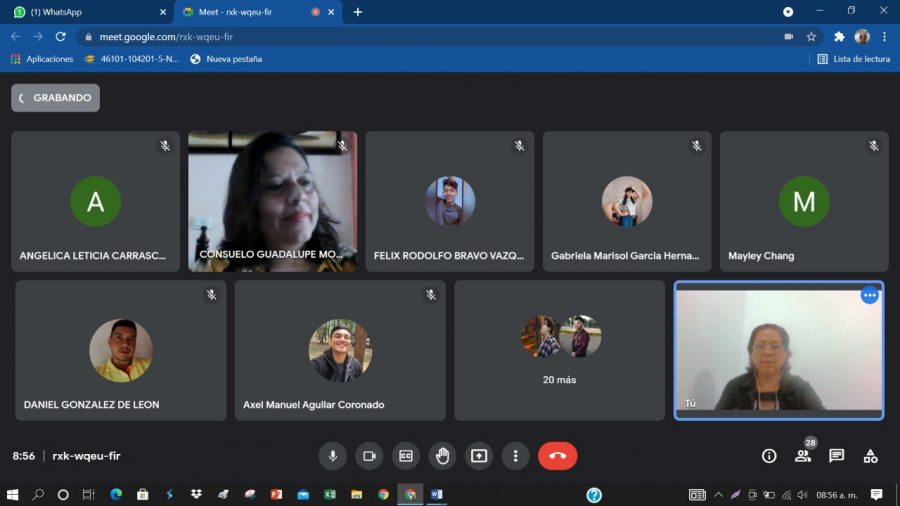900x506 pixels.
Task: Reload the page
Action: (x=60, y=37)
